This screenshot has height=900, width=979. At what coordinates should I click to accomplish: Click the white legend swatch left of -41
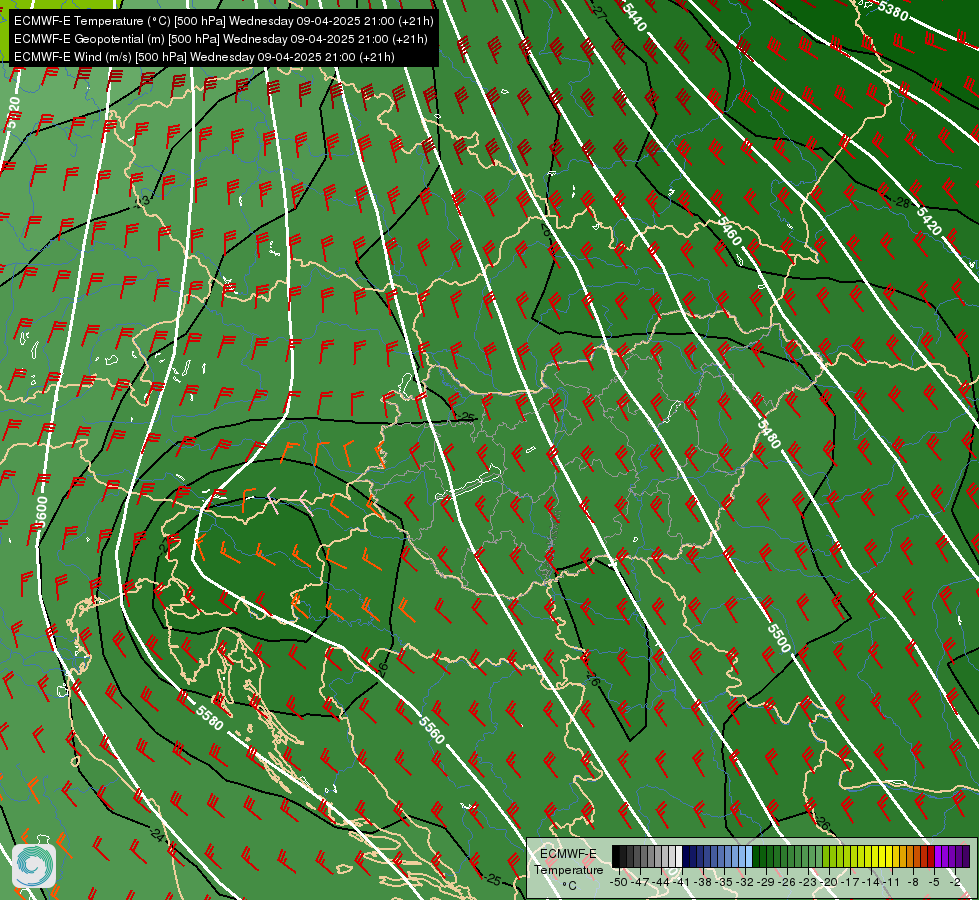tap(679, 856)
